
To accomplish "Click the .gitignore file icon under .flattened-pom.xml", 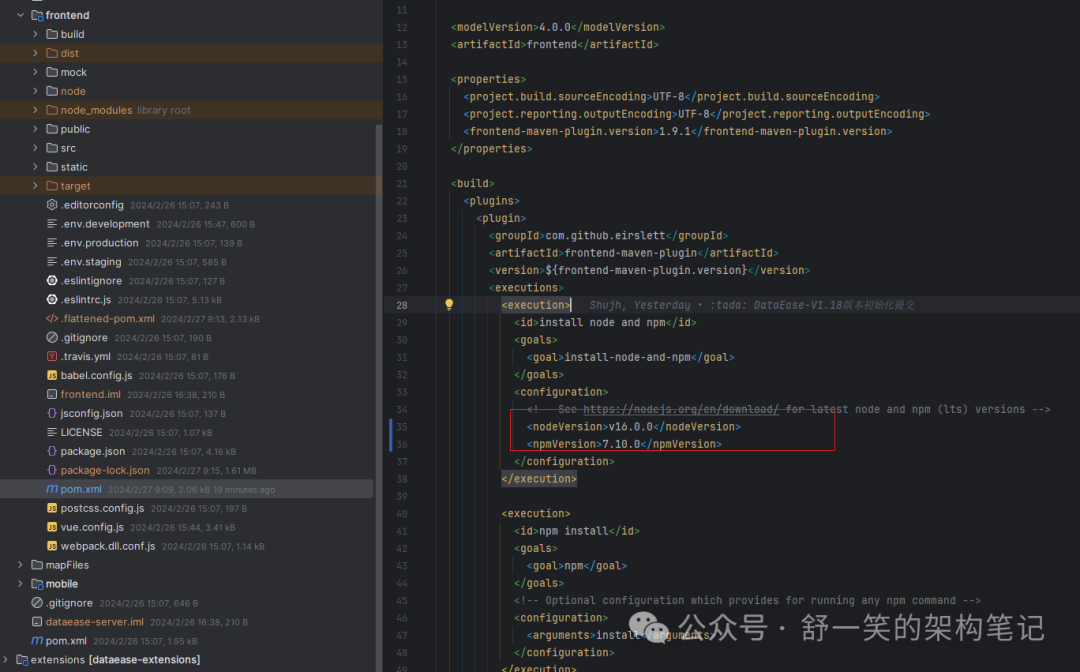I will click(52, 337).
